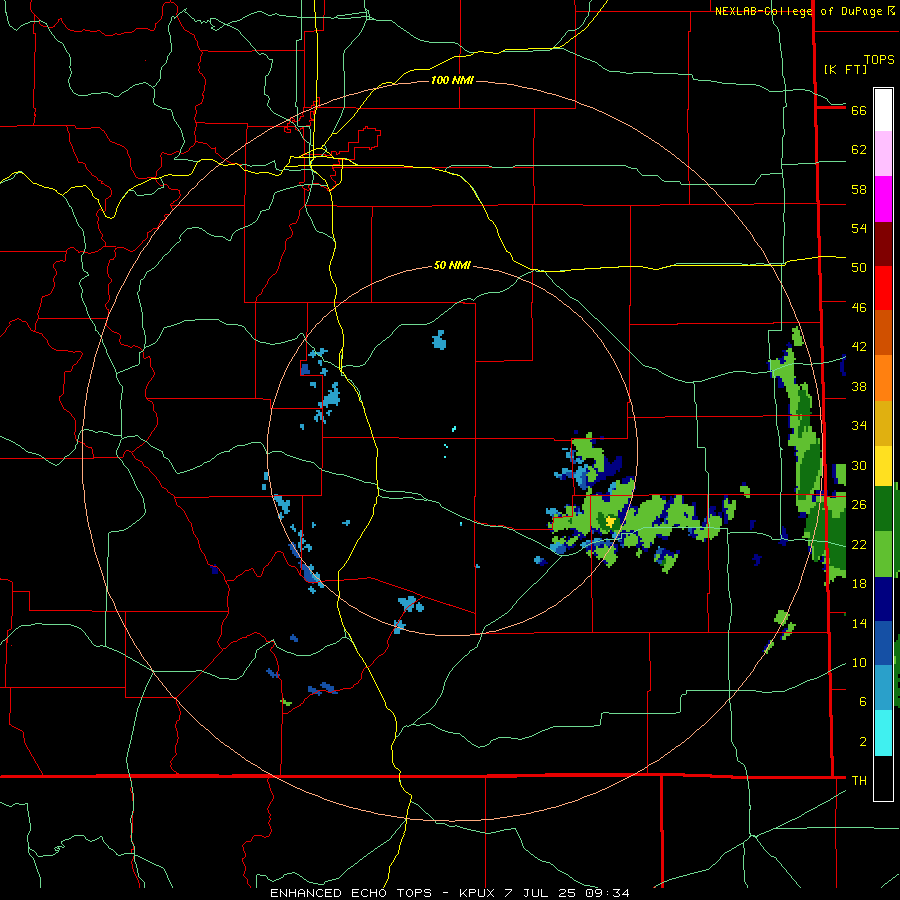
Task: Click the dark orange legend color block
Action: point(883,332)
